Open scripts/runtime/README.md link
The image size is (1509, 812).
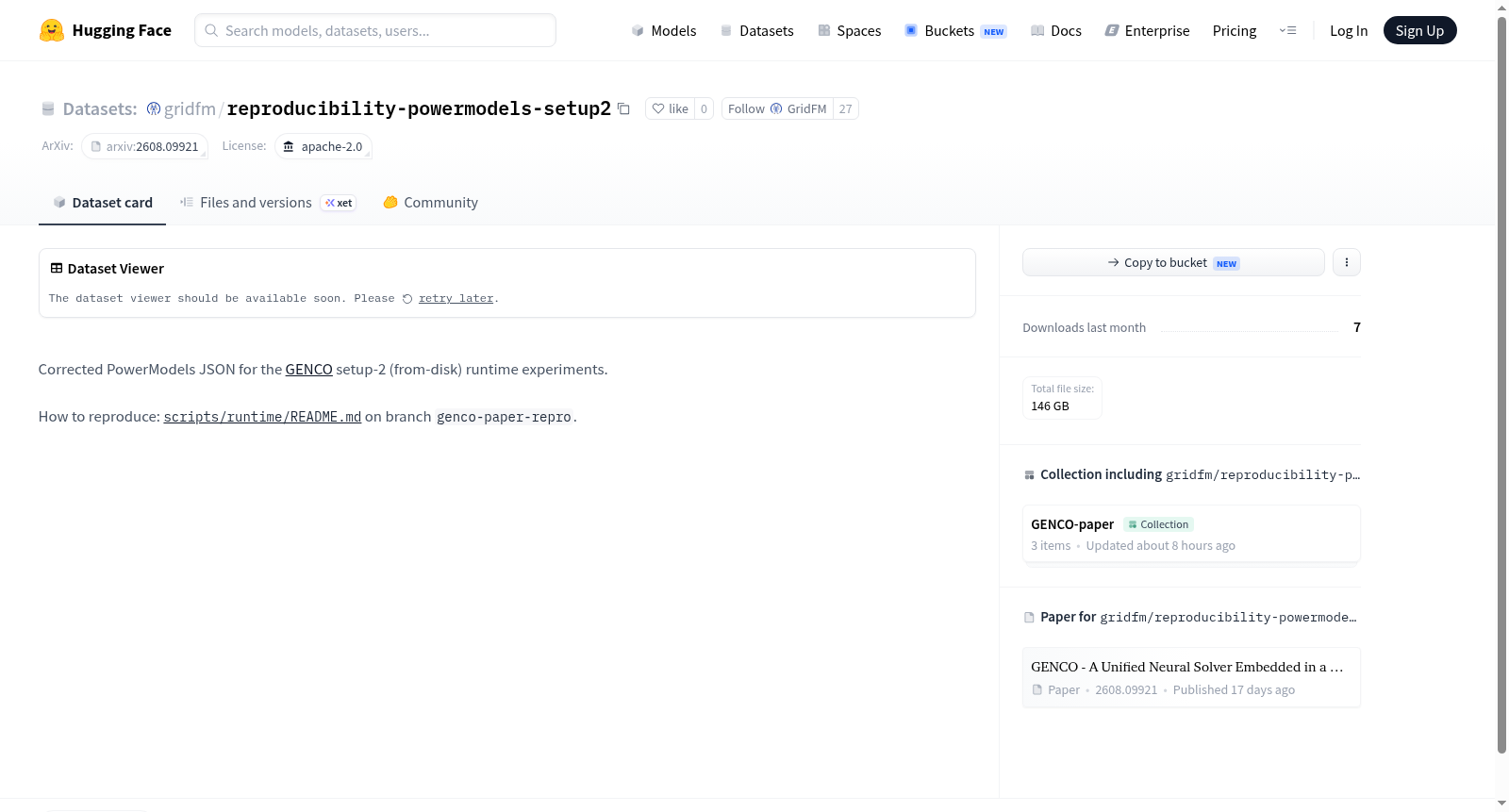[262, 417]
